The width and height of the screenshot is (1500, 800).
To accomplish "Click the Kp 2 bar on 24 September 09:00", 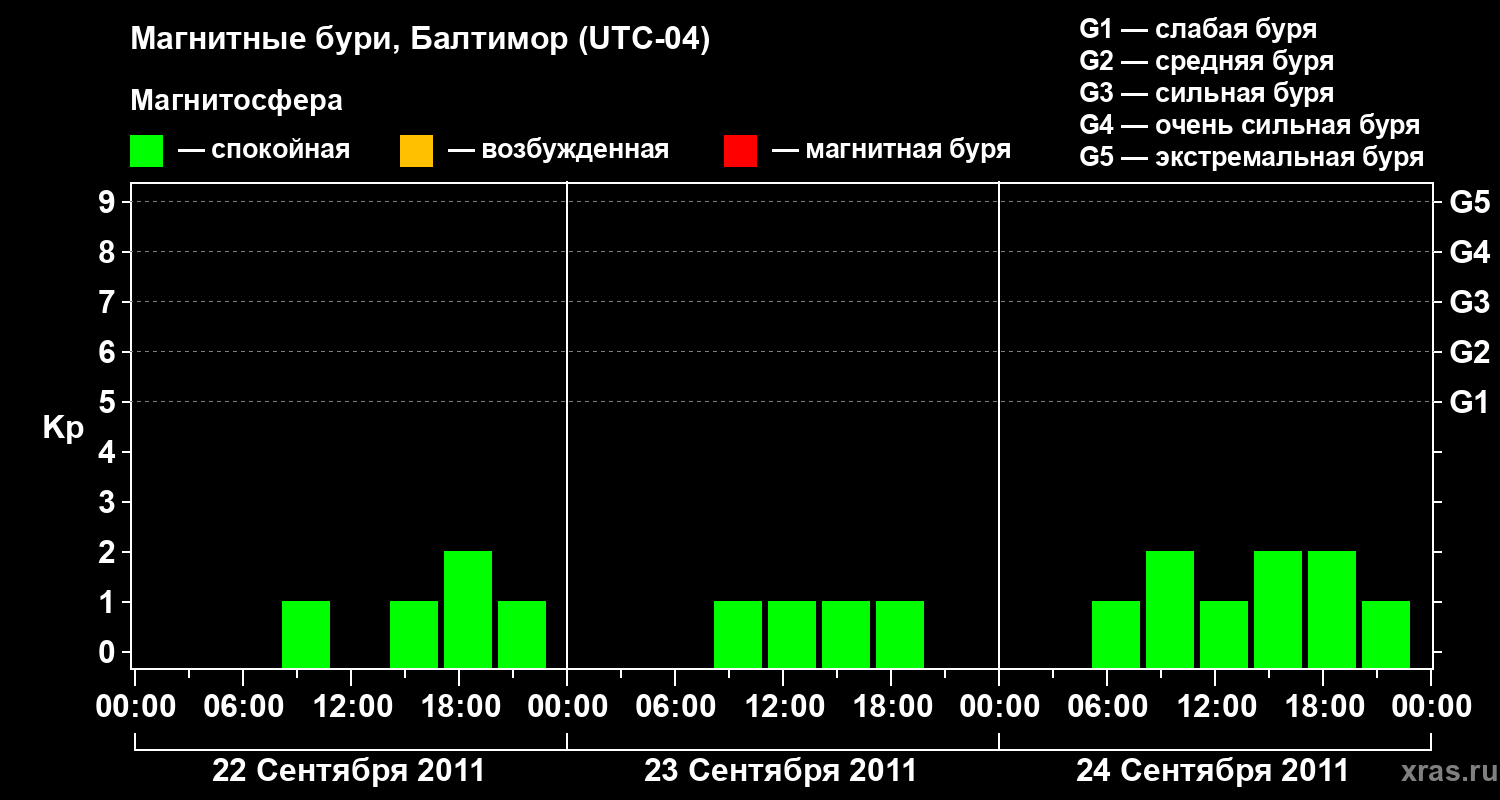I will [x=1170, y=609].
